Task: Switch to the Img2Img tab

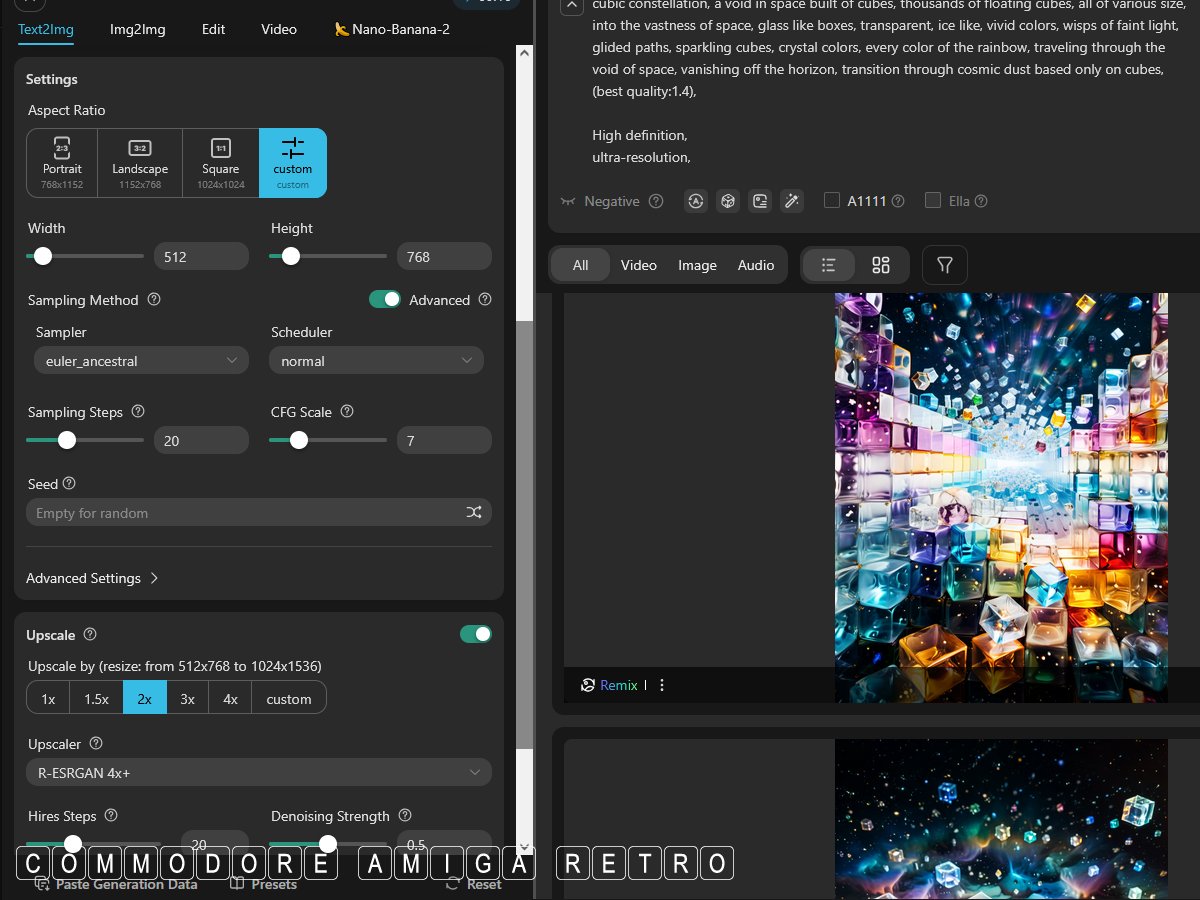Action: coord(138,29)
